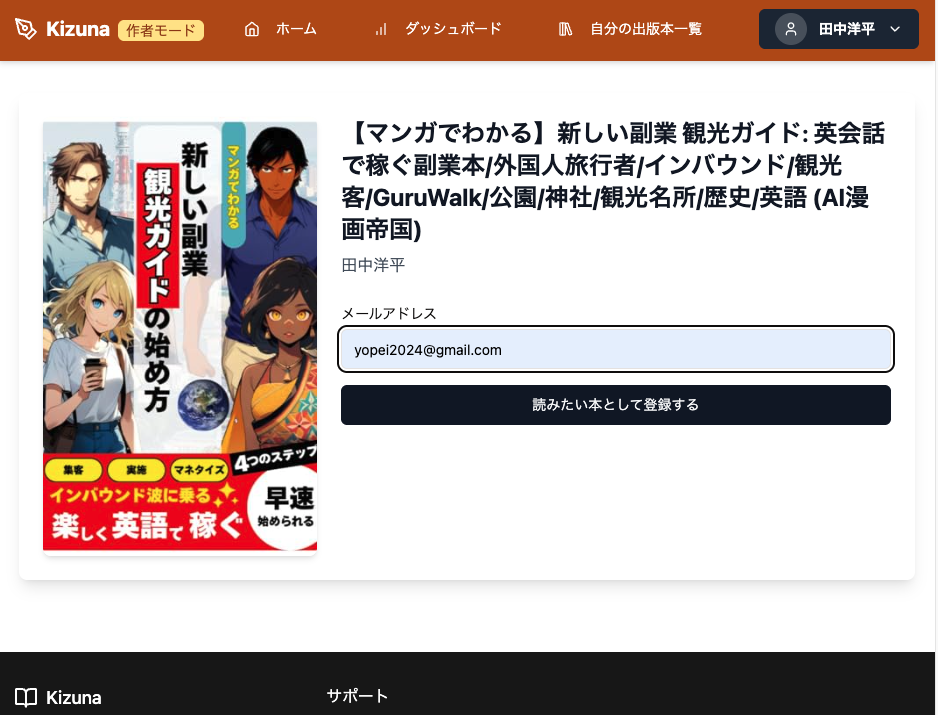Click the Kizuna wordmark in the header
This screenshot has height=715, width=938.
(x=78, y=29)
